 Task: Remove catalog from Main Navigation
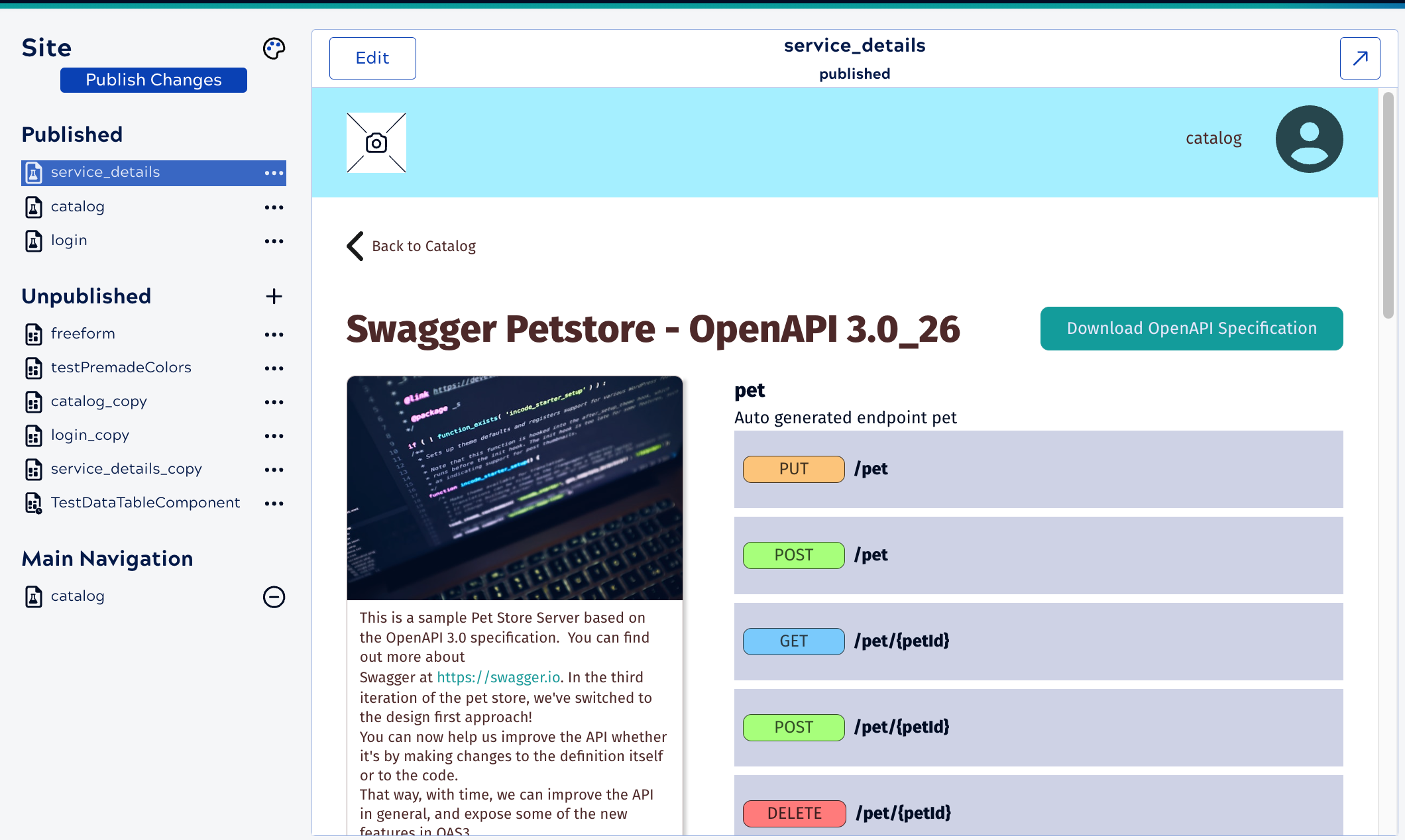(274, 597)
